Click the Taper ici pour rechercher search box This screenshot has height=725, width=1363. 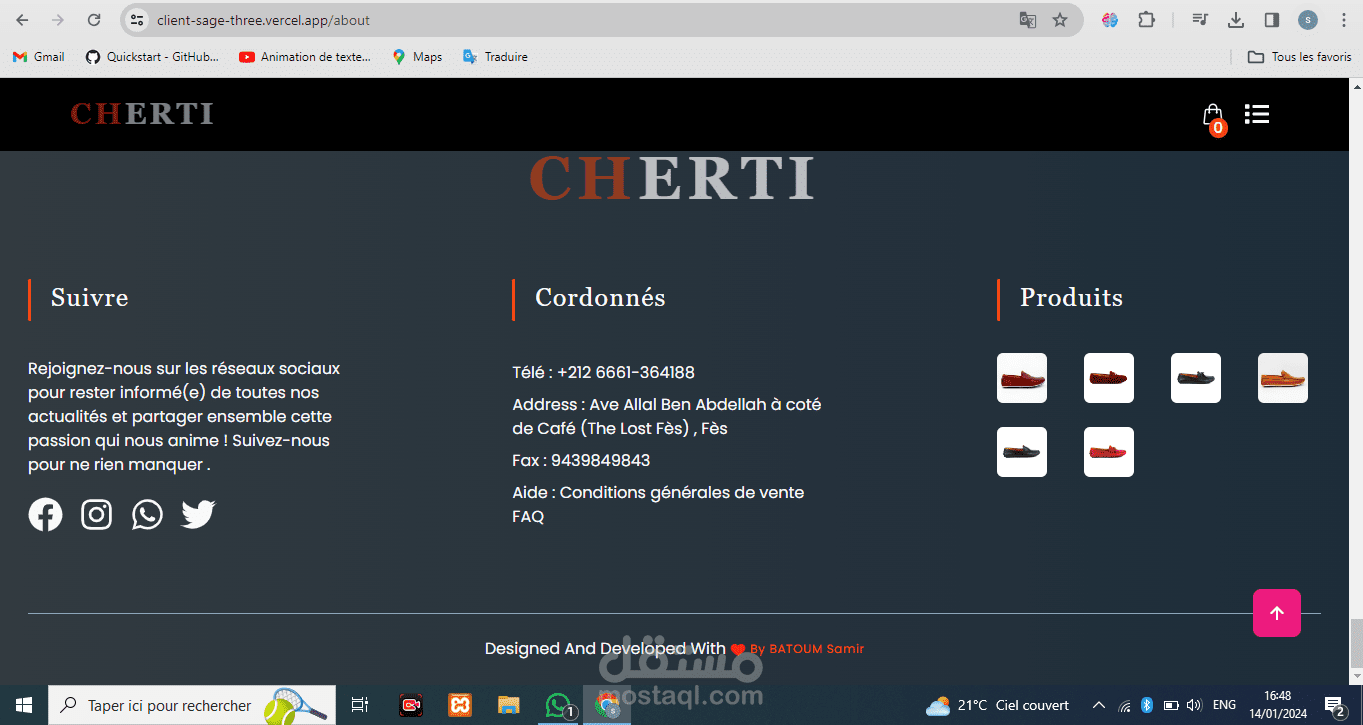tap(192, 705)
